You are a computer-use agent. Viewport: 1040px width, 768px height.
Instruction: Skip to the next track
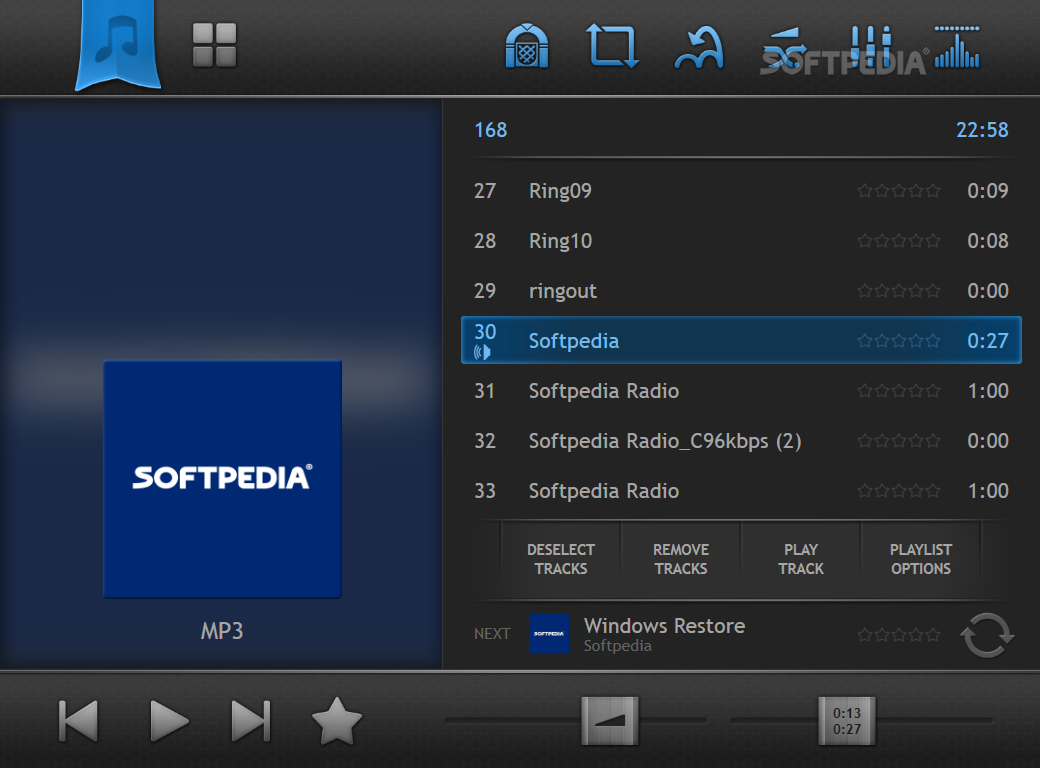click(251, 721)
